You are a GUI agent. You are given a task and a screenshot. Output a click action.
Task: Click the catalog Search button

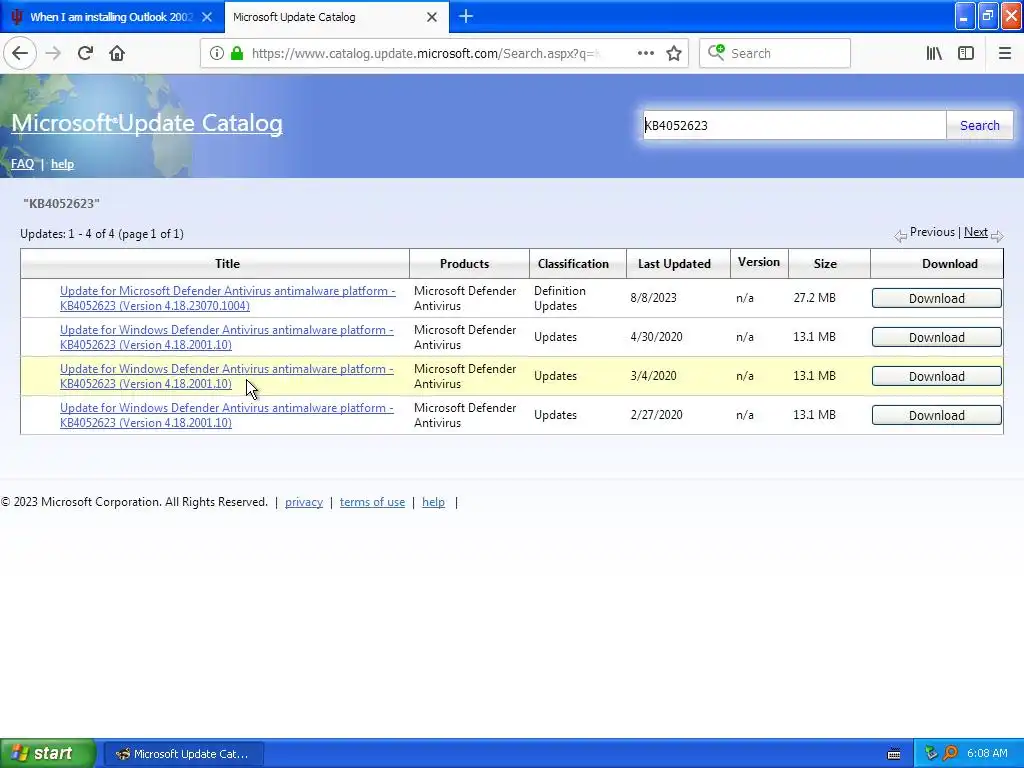[x=980, y=125]
